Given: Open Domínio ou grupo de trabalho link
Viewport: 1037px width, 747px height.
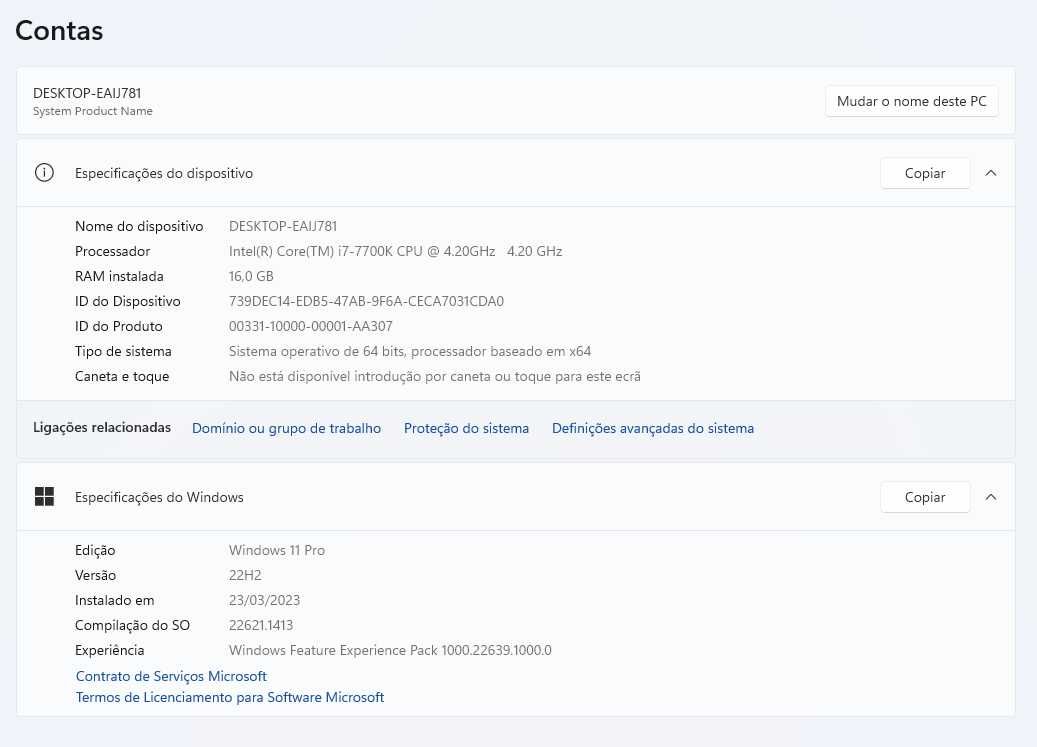Looking at the screenshot, I should pyautogui.click(x=286, y=428).
